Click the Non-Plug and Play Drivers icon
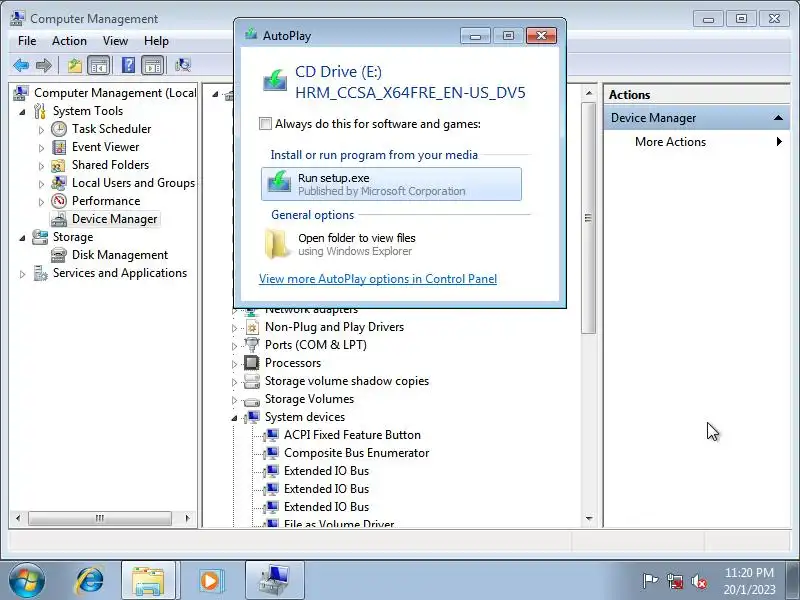 click(252, 327)
